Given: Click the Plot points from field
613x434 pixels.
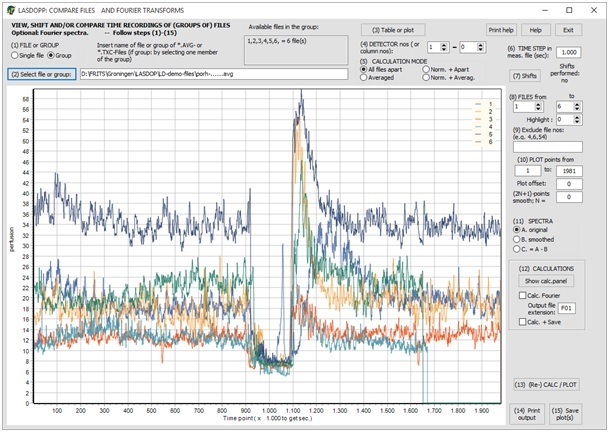Looking at the screenshot, I should tap(528, 171).
